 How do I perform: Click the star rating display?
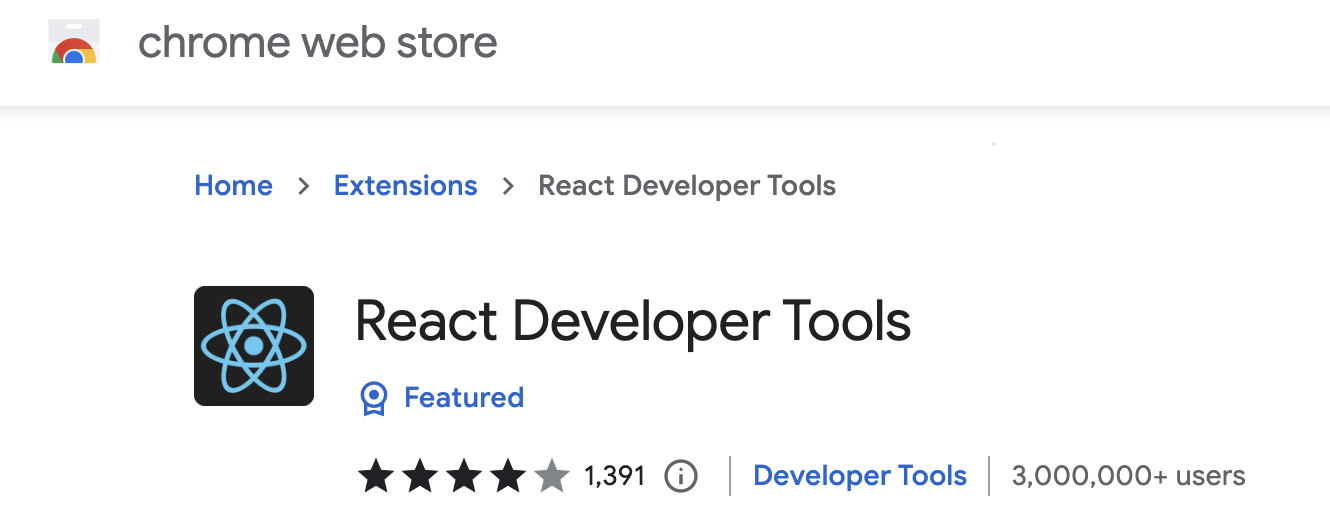464,476
